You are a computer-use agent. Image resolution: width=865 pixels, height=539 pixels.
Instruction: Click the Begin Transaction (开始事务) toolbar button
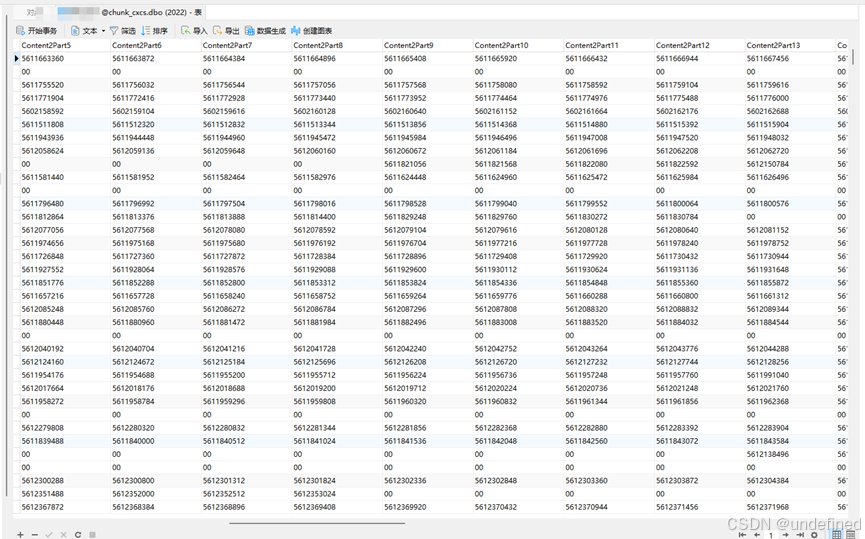tap(36, 31)
